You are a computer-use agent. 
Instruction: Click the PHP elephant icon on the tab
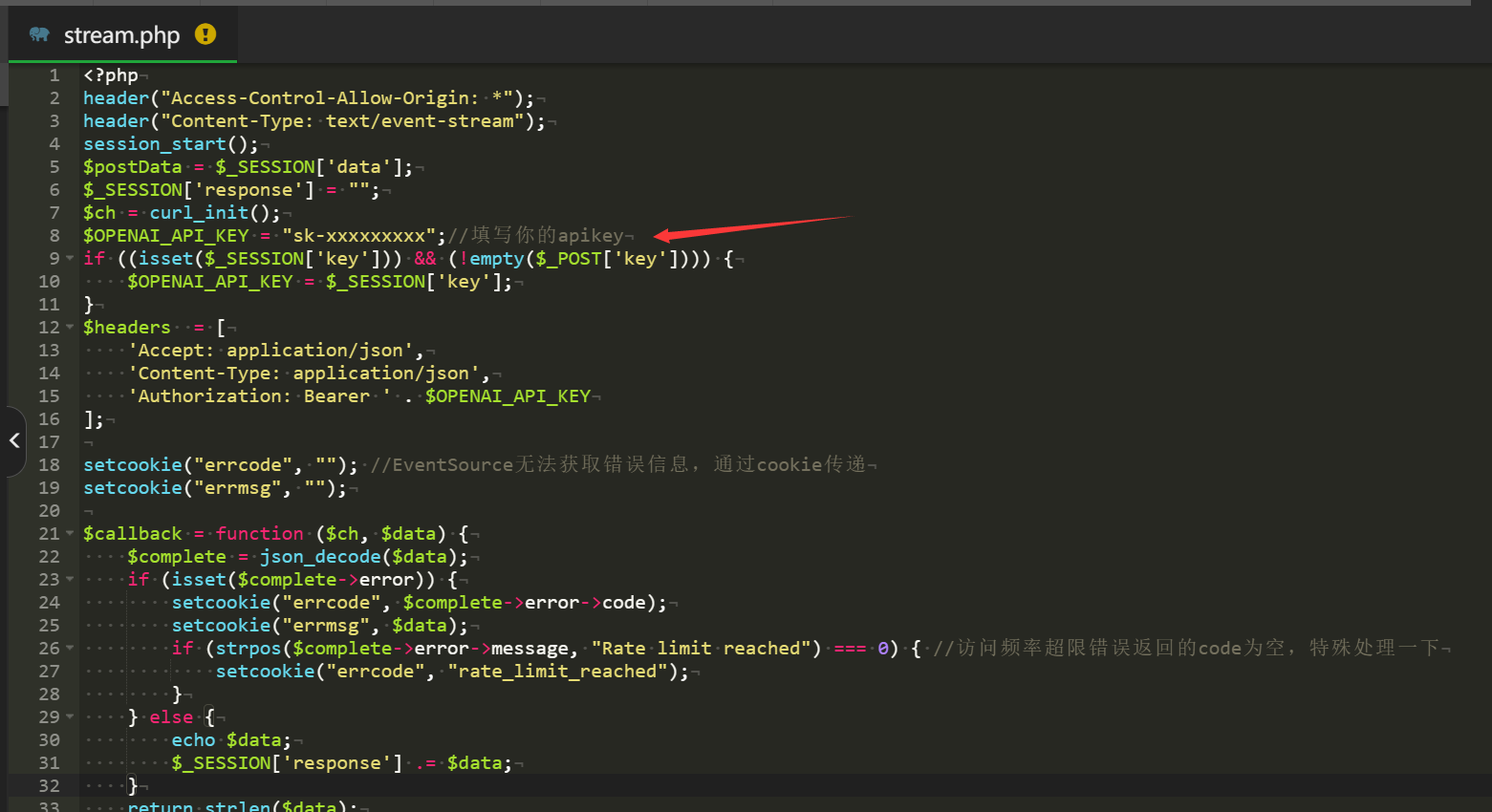(x=37, y=34)
